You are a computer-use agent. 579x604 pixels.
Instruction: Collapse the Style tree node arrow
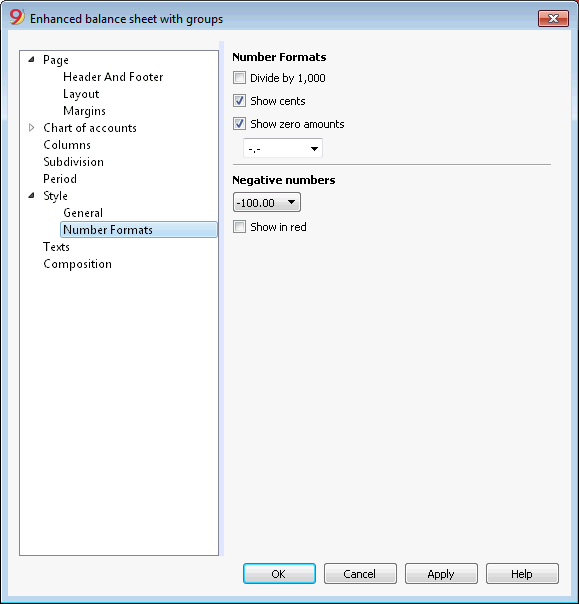(32, 196)
